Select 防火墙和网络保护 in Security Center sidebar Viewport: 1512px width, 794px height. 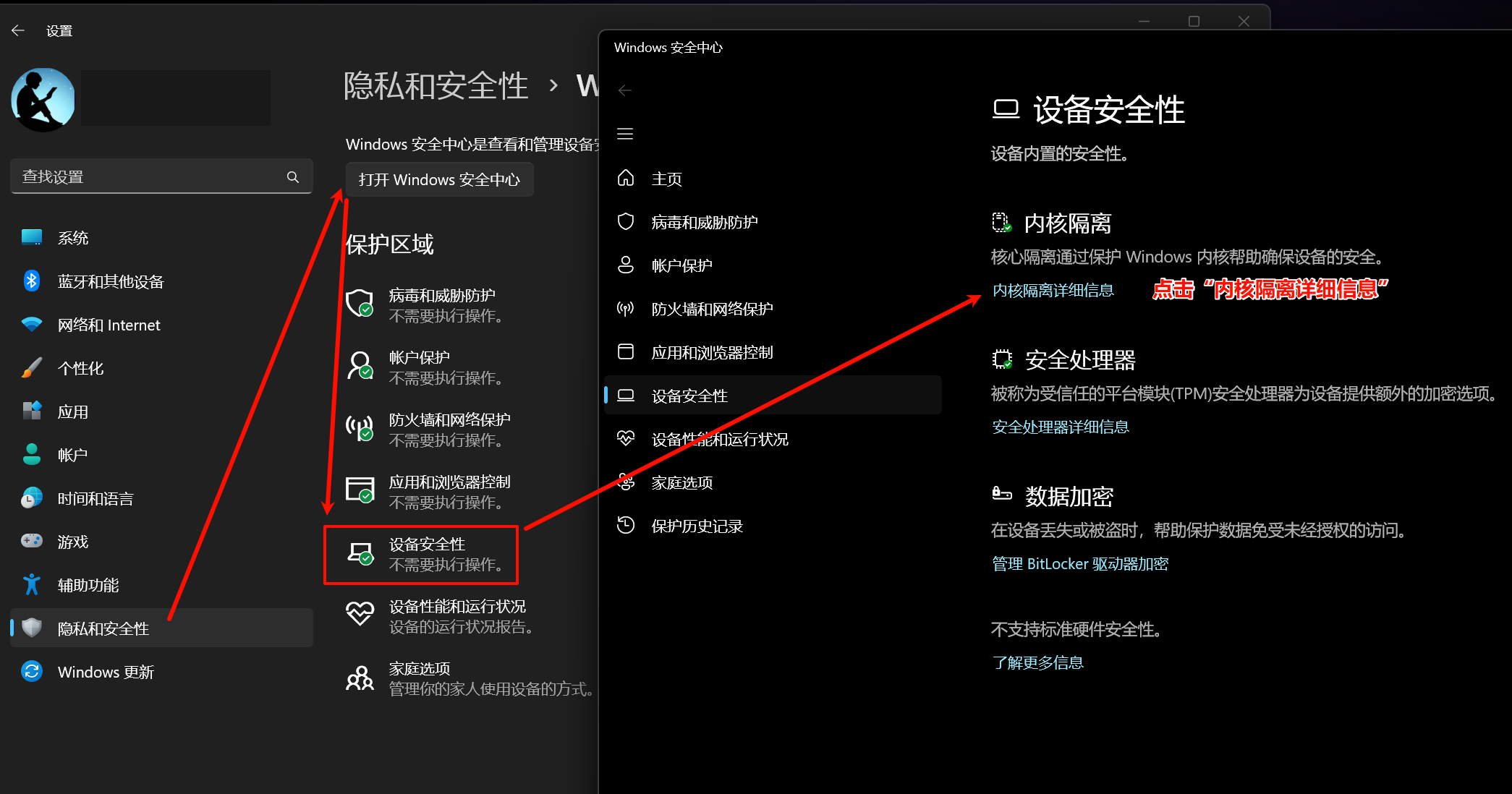coord(773,309)
